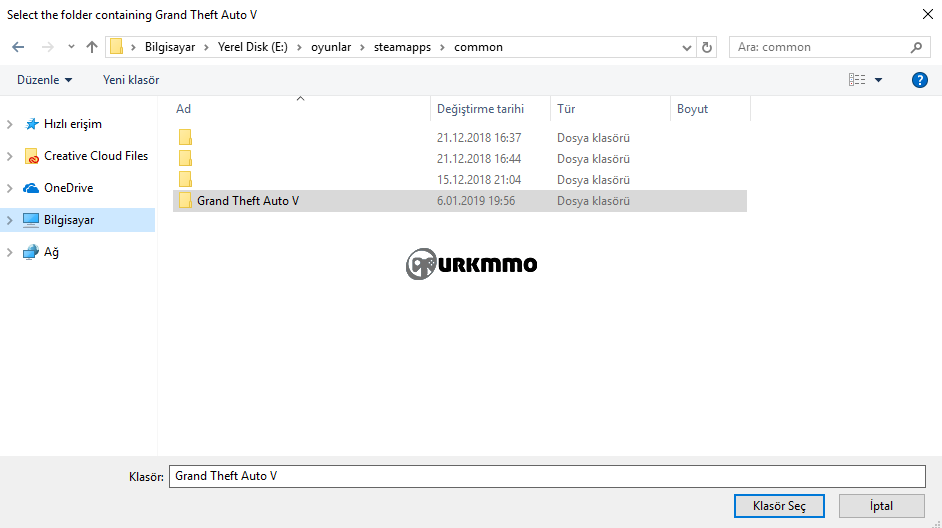
Task: Jump to steamapps in the breadcrumb
Action: tap(403, 47)
